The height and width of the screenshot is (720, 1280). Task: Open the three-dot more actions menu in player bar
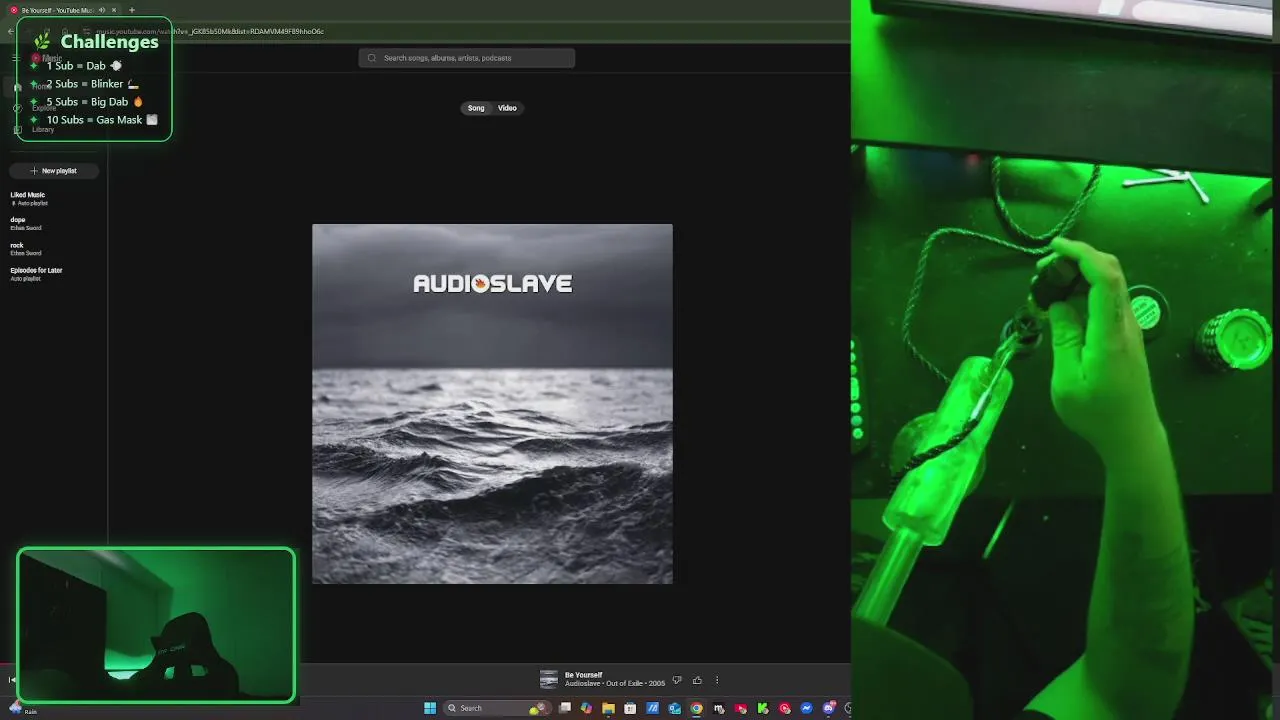point(716,680)
